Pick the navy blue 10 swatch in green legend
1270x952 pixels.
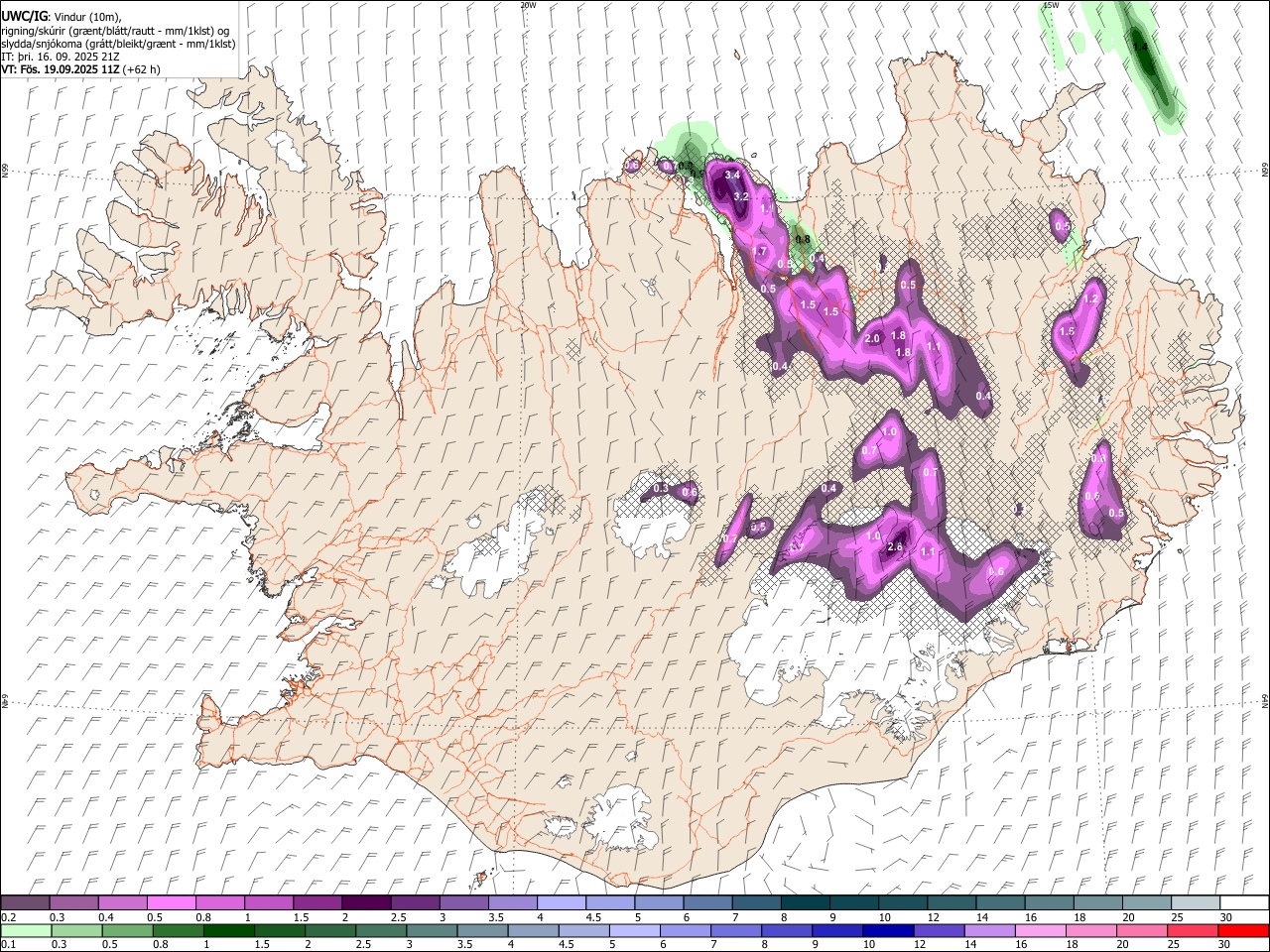click(888, 930)
